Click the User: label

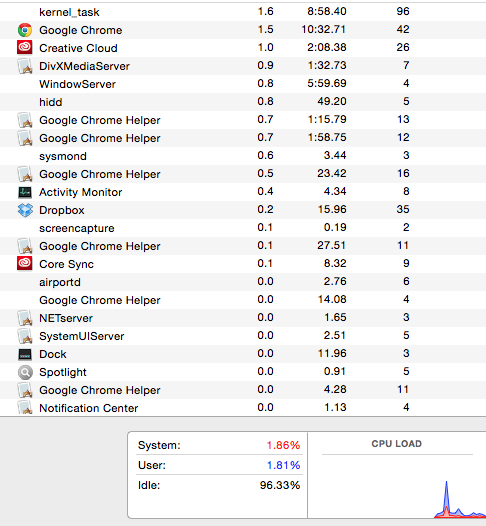tap(152, 465)
